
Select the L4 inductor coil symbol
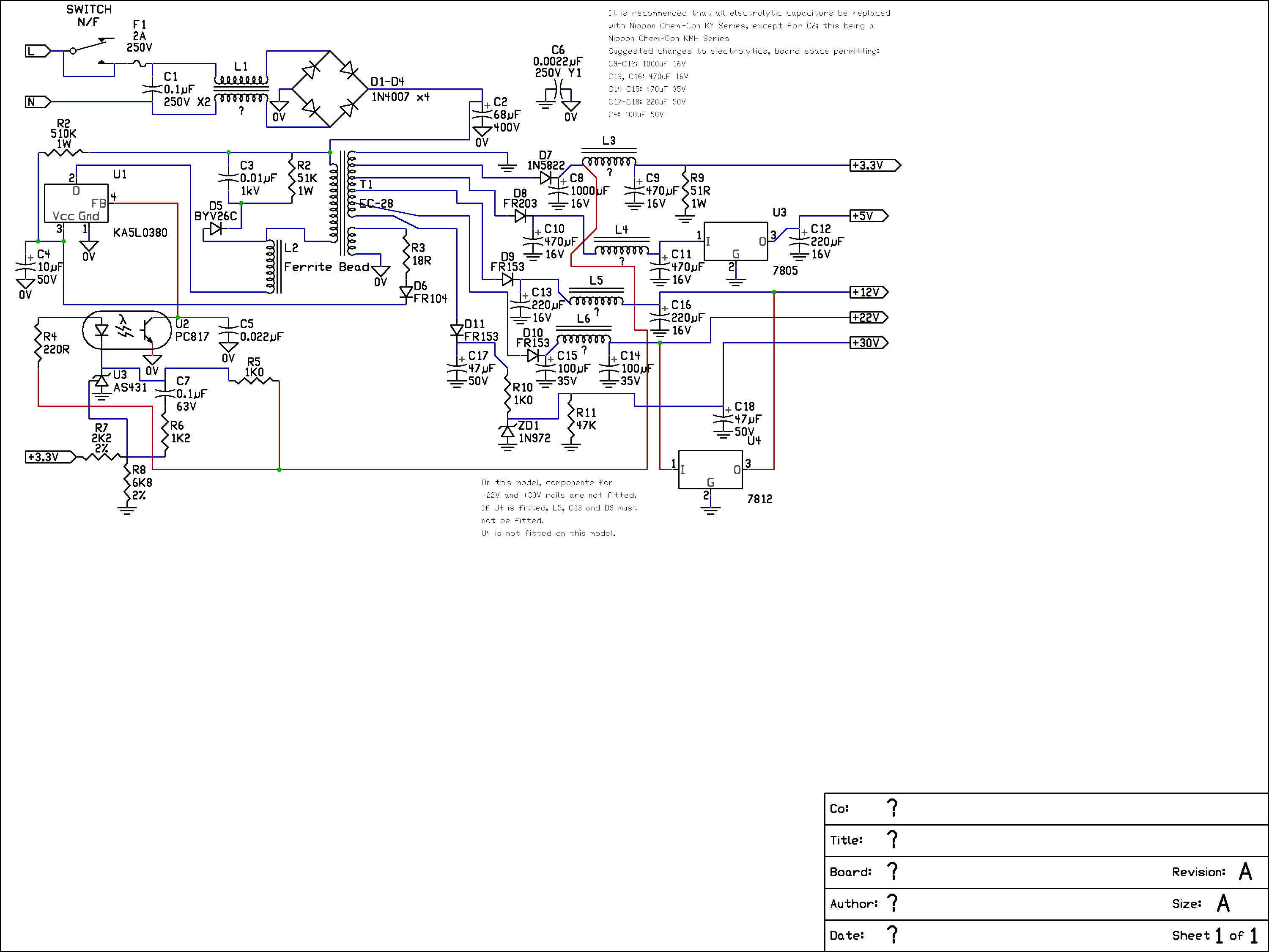click(x=621, y=246)
